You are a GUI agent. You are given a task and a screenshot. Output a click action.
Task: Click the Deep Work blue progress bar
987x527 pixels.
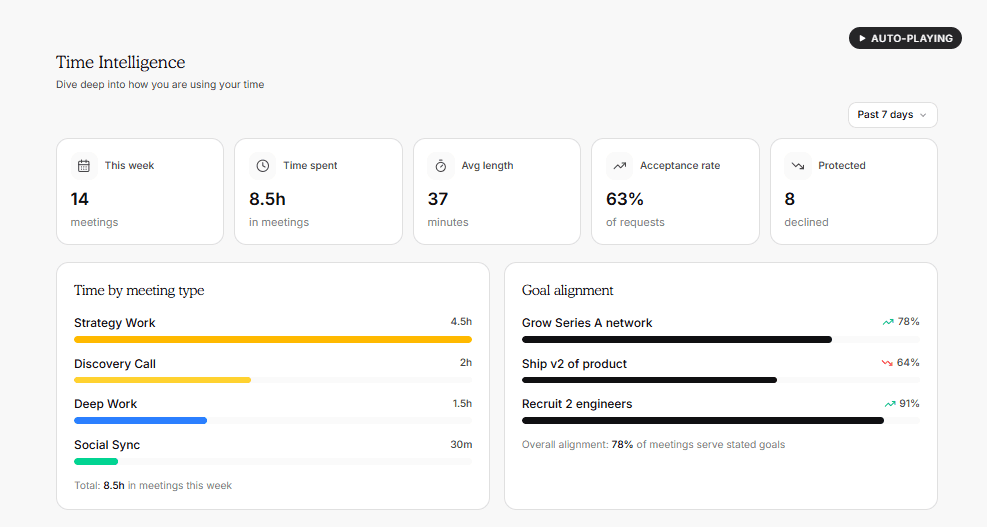tap(273, 421)
